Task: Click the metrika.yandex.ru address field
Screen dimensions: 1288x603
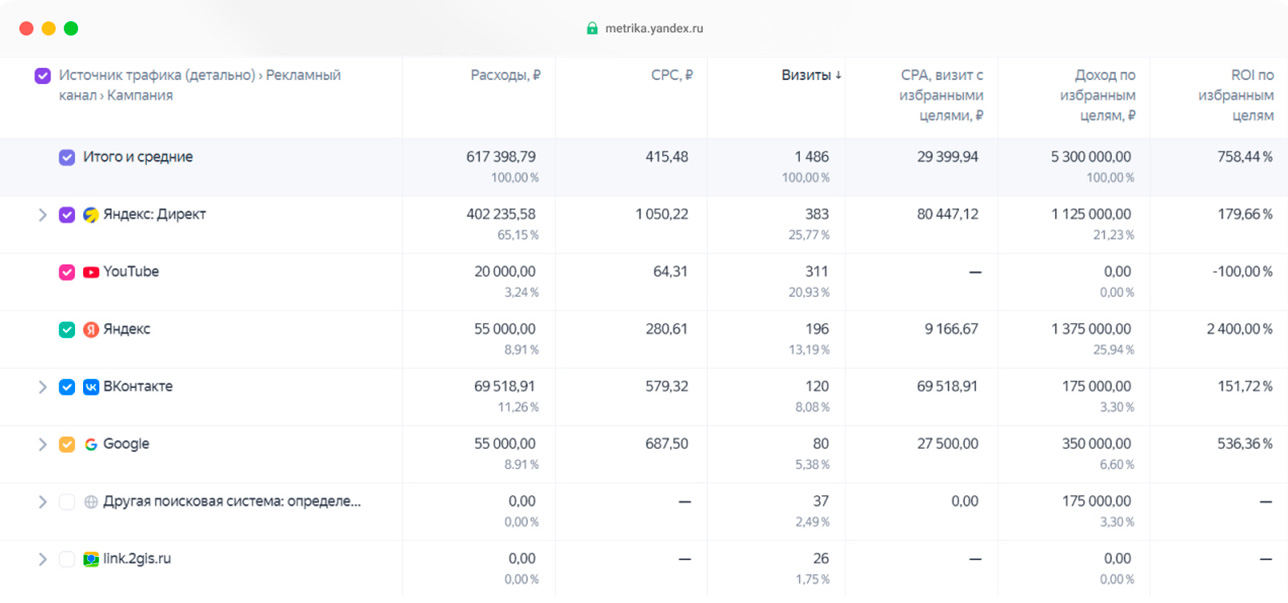Action: (x=644, y=28)
